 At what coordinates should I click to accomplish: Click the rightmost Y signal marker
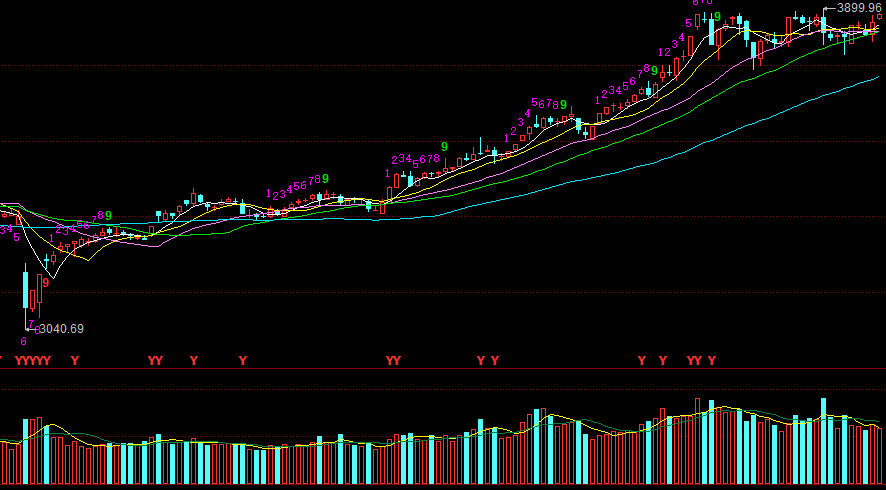click(x=712, y=360)
